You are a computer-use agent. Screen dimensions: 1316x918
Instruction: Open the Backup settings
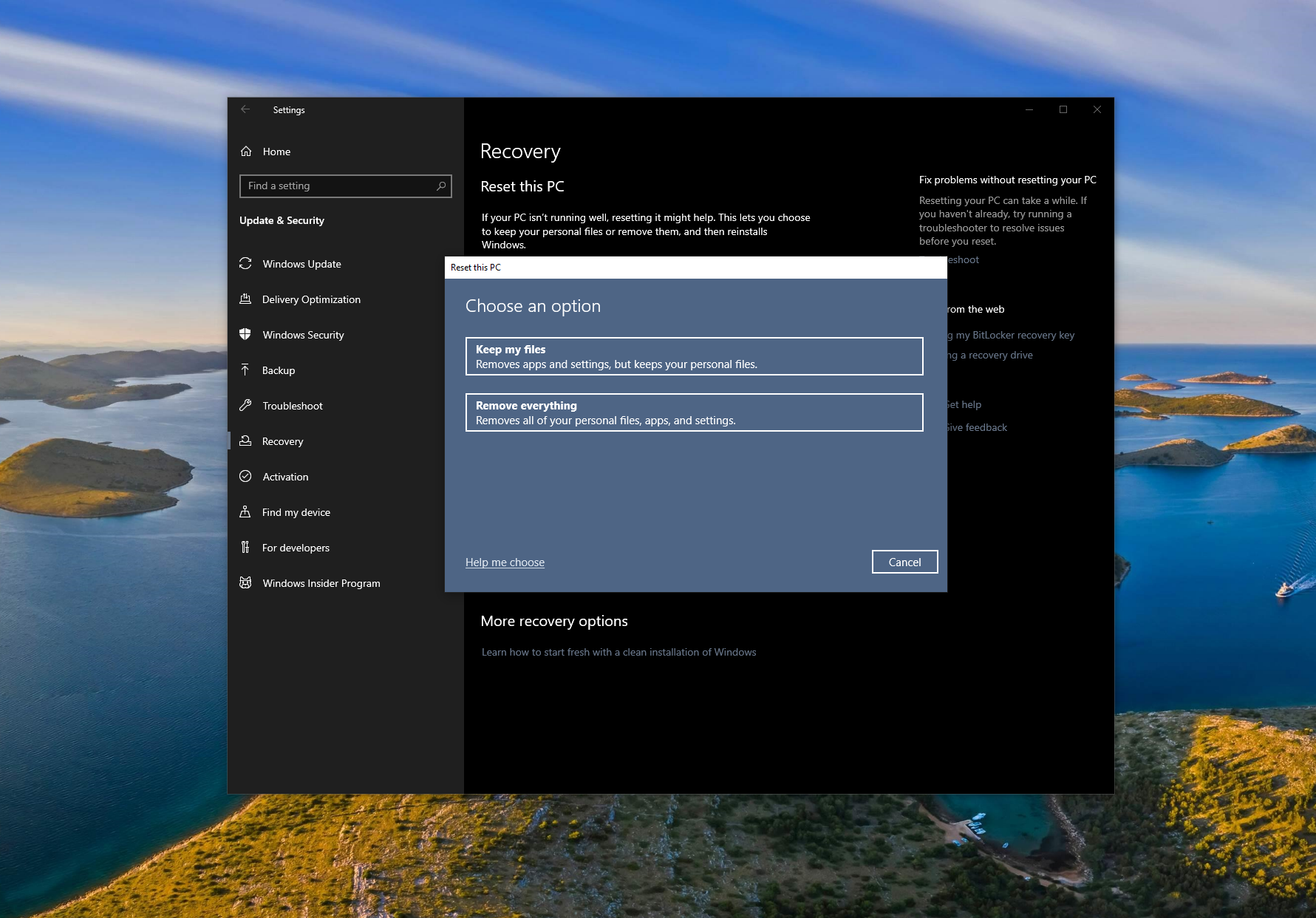(346, 370)
